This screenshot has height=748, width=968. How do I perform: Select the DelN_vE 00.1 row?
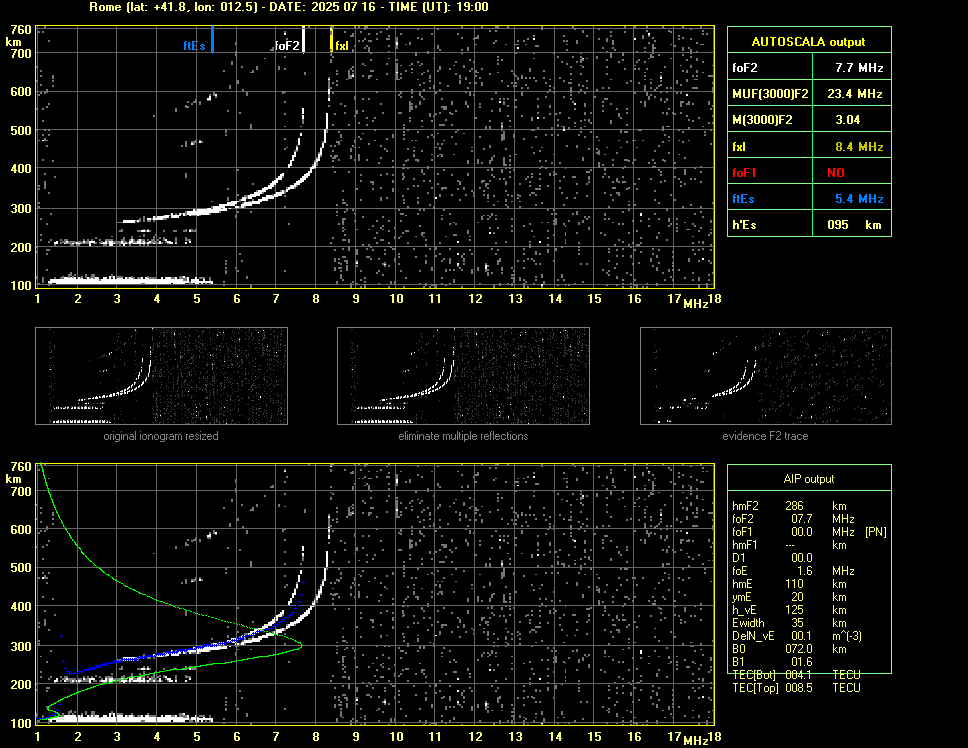click(x=797, y=636)
